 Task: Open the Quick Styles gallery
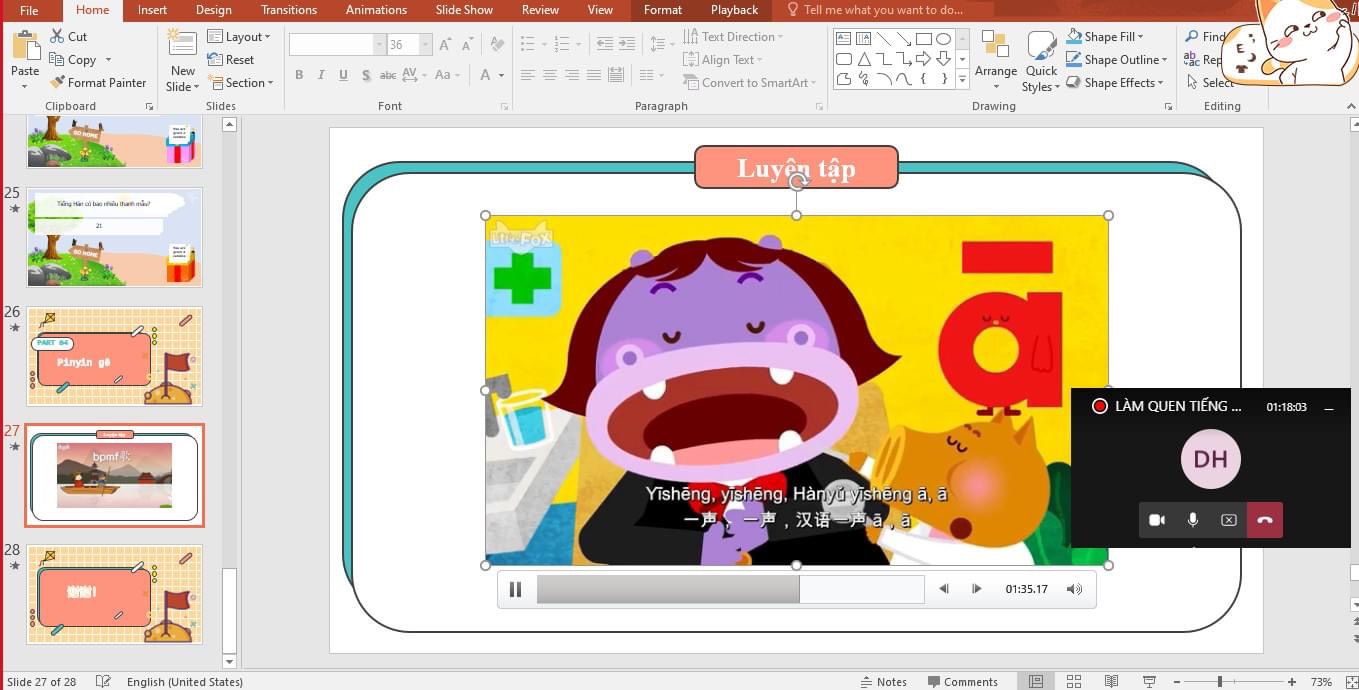tap(1041, 62)
